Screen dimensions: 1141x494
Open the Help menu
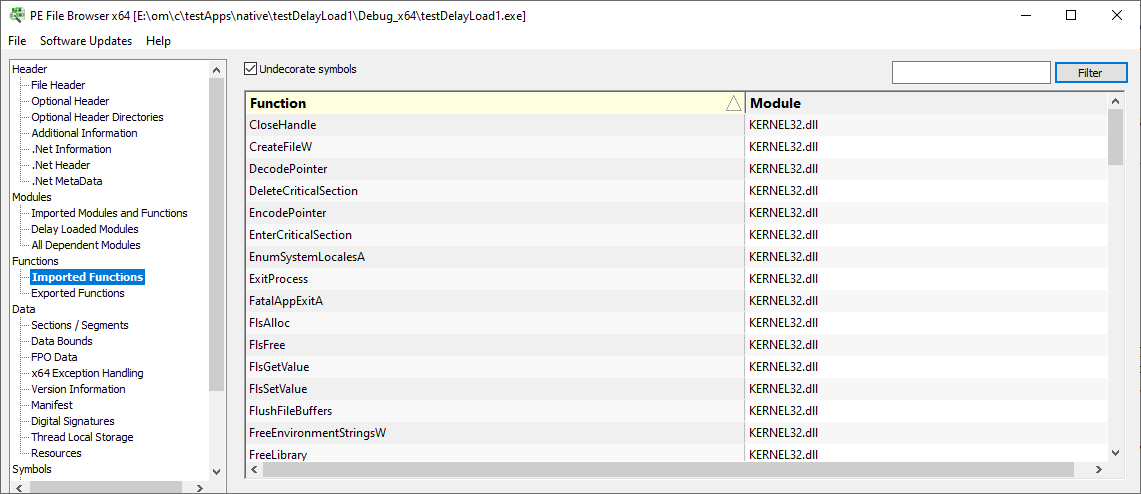tap(158, 41)
